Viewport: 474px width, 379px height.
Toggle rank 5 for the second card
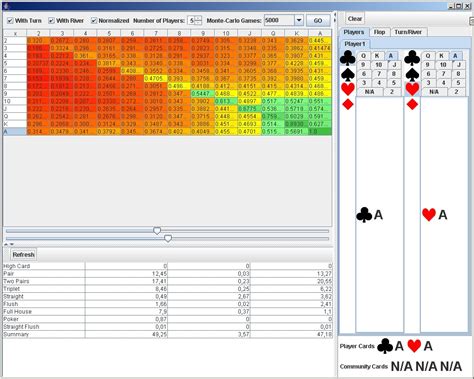coord(459,83)
